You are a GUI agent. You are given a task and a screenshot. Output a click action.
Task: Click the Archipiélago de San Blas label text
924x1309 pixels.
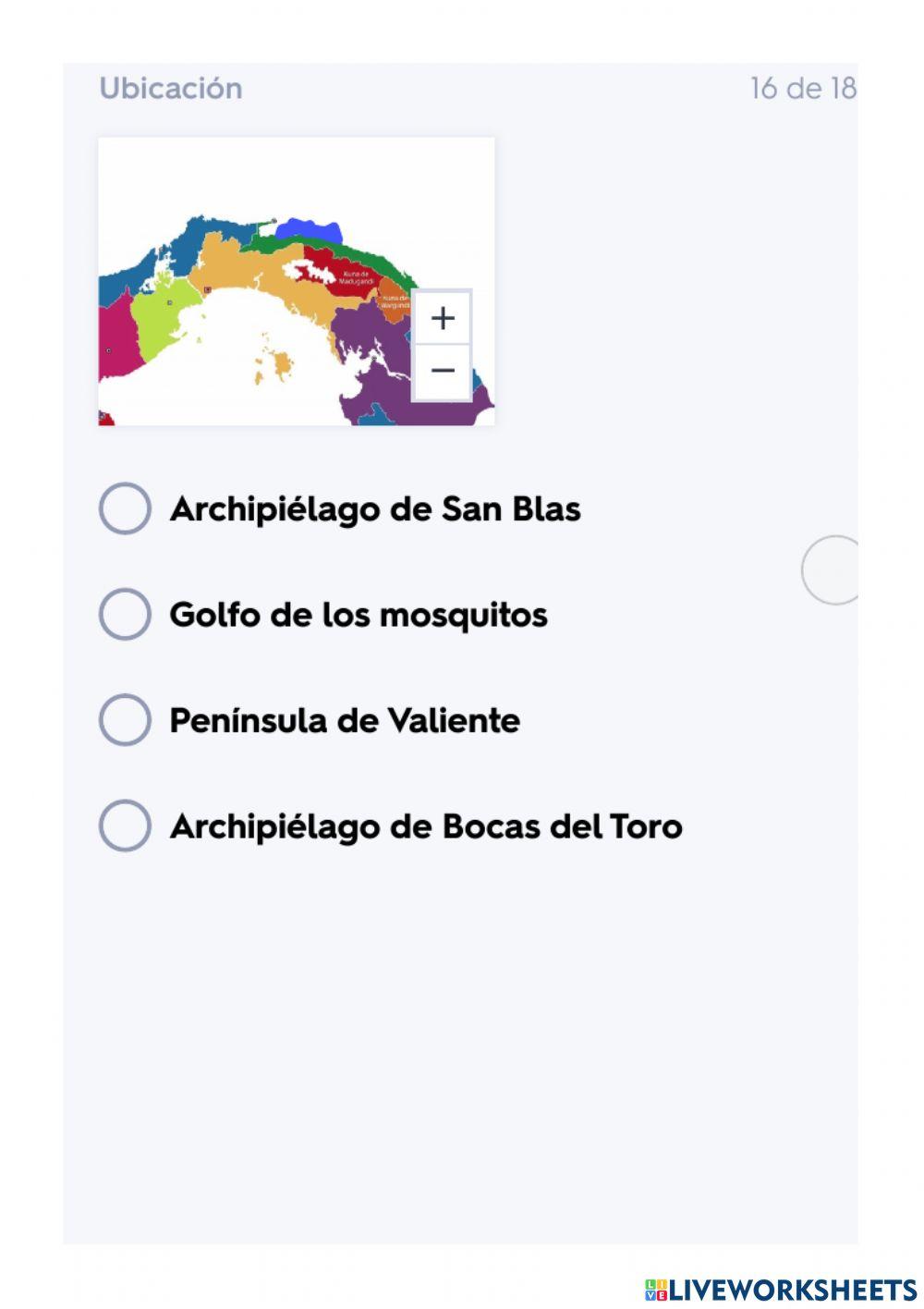pyautogui.click(x=375, y=509)
